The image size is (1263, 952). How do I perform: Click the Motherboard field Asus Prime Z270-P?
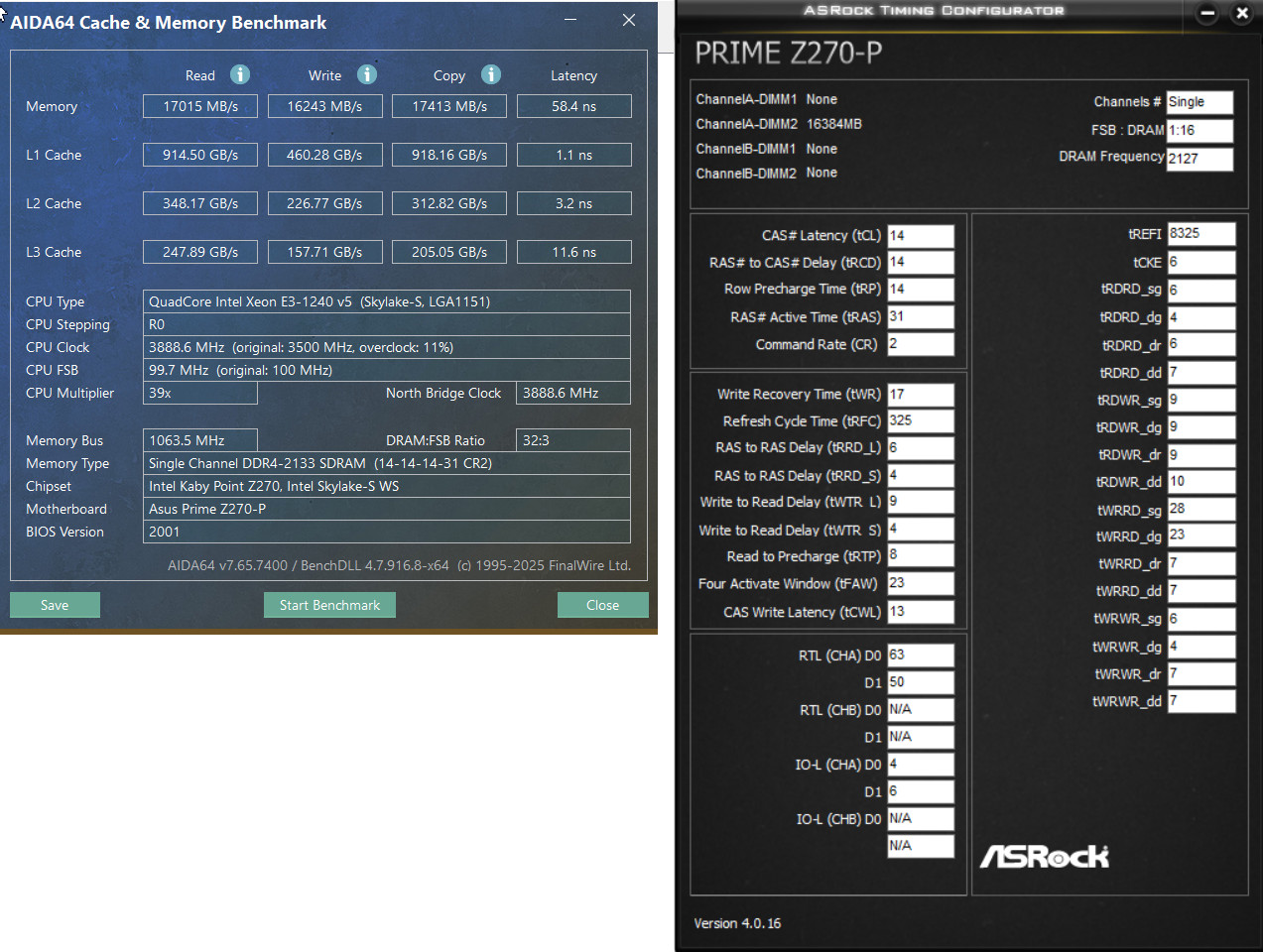tap(387, 509)
